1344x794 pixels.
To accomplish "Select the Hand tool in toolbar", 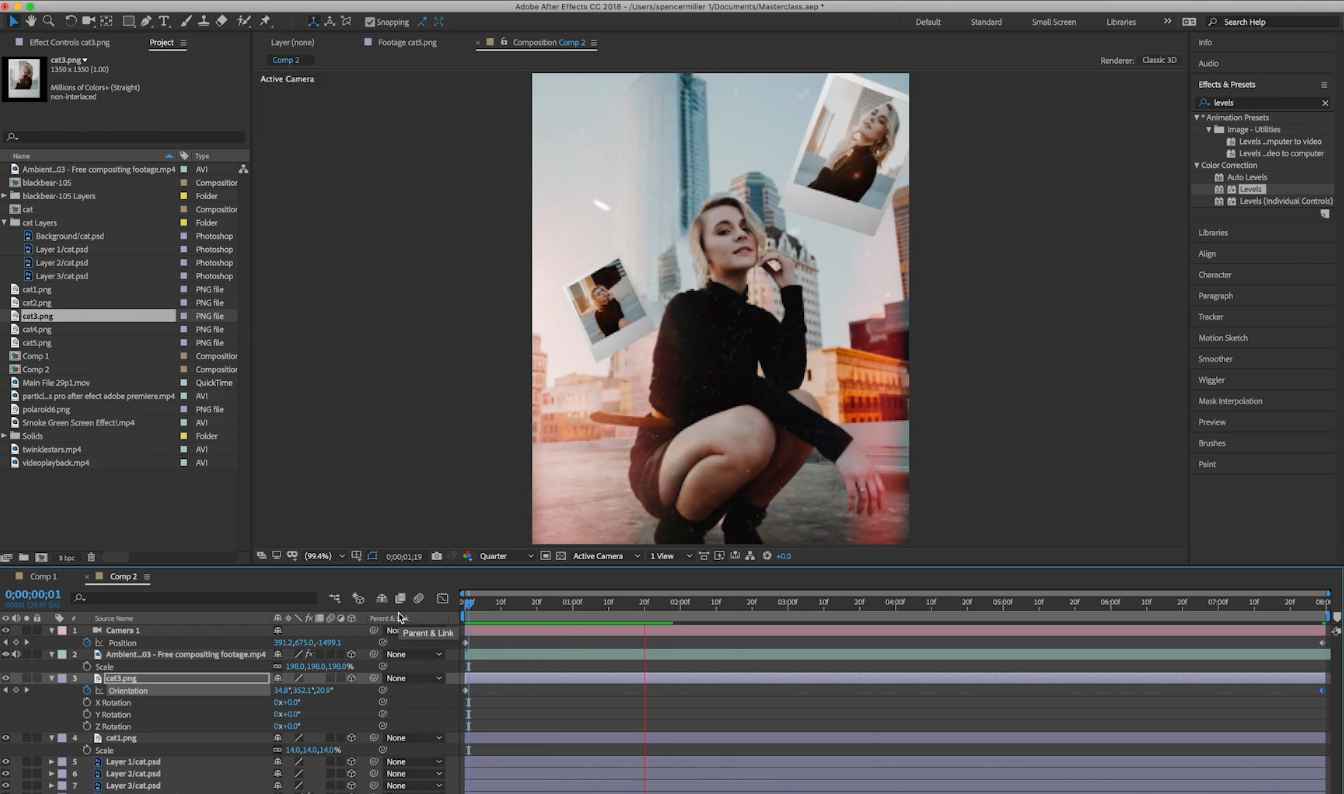I will [31, 21].
